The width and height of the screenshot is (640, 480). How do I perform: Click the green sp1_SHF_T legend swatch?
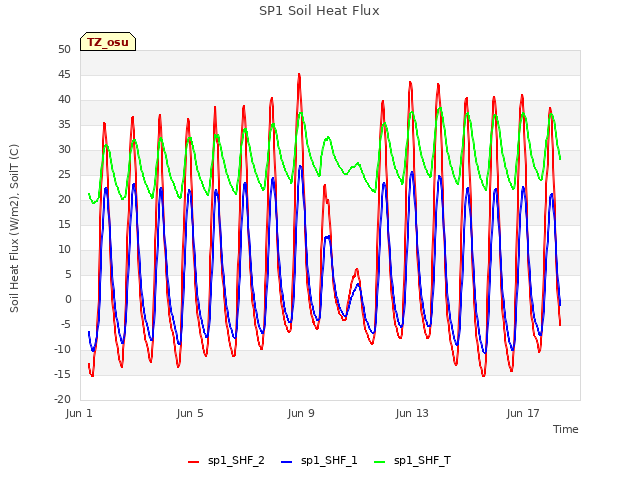click(x=380, y=462)
